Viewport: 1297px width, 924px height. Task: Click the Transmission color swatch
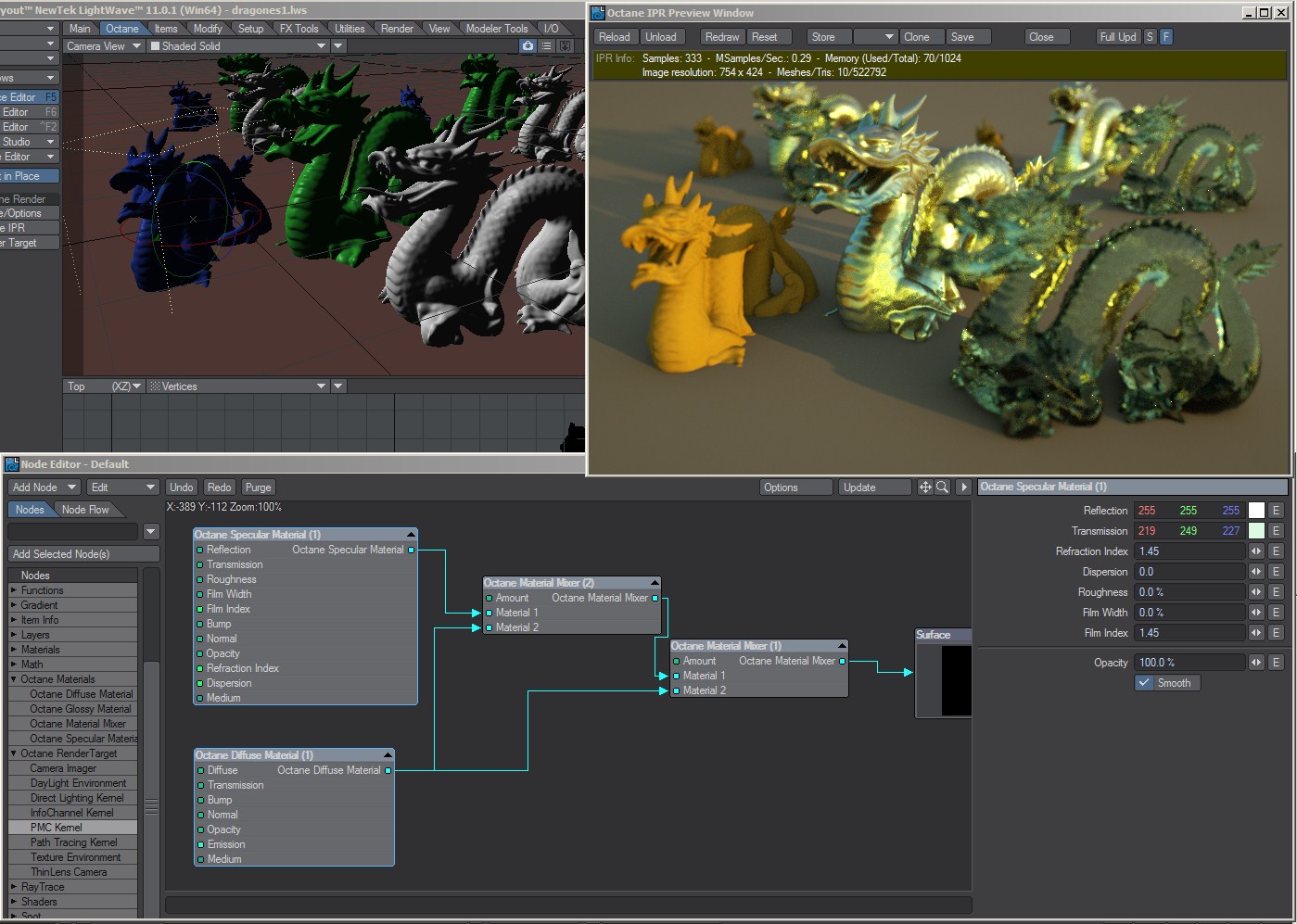click(x=1256, y=531)
